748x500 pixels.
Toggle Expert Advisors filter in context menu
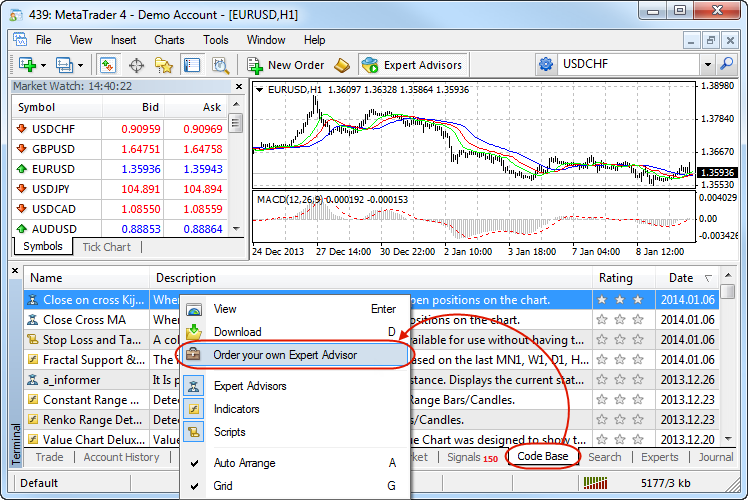coord(249,386)
